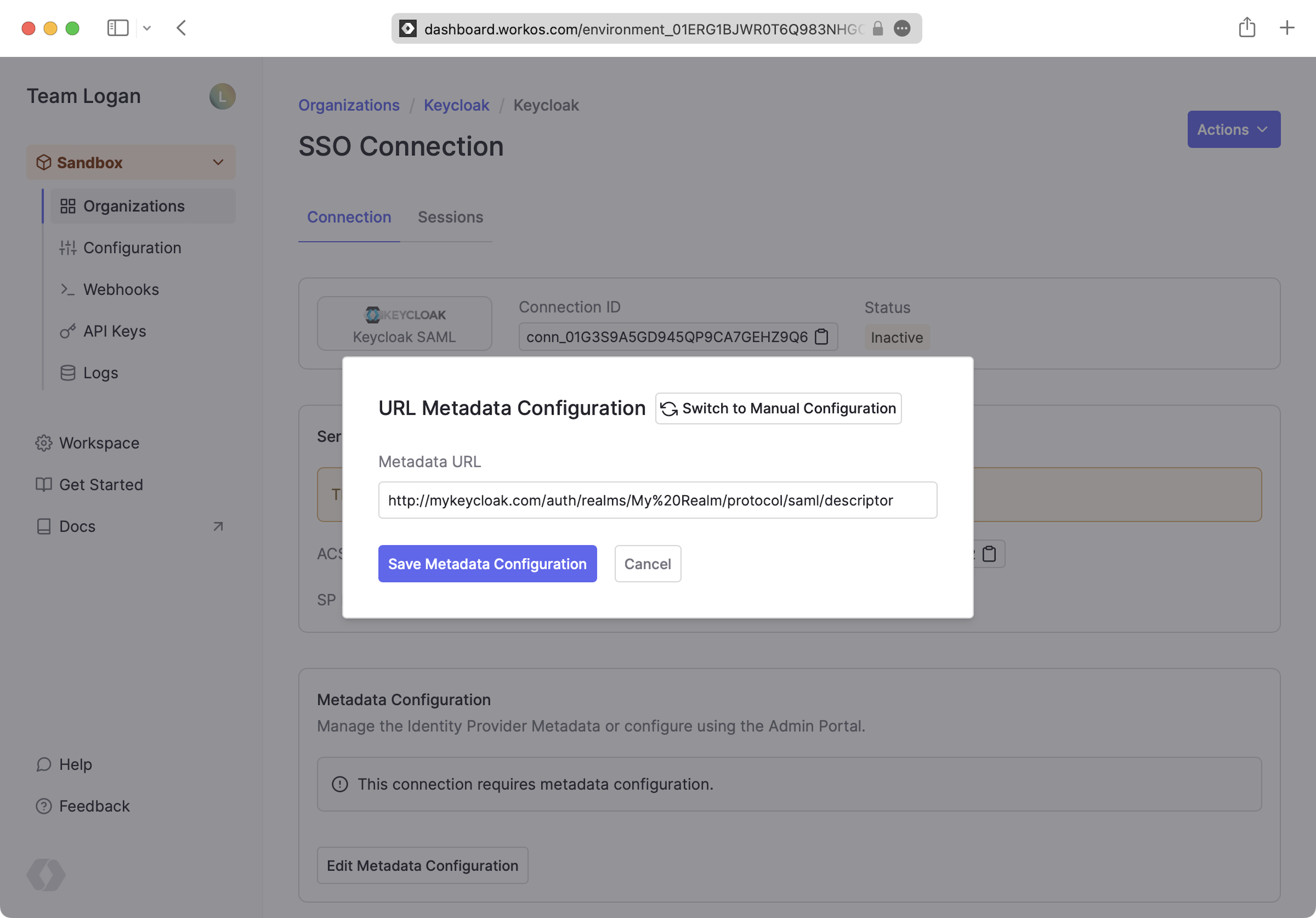The height and width of the screenshot is (918, 1316).
Task: Open the API Keys section
Action: coord(114,331)
